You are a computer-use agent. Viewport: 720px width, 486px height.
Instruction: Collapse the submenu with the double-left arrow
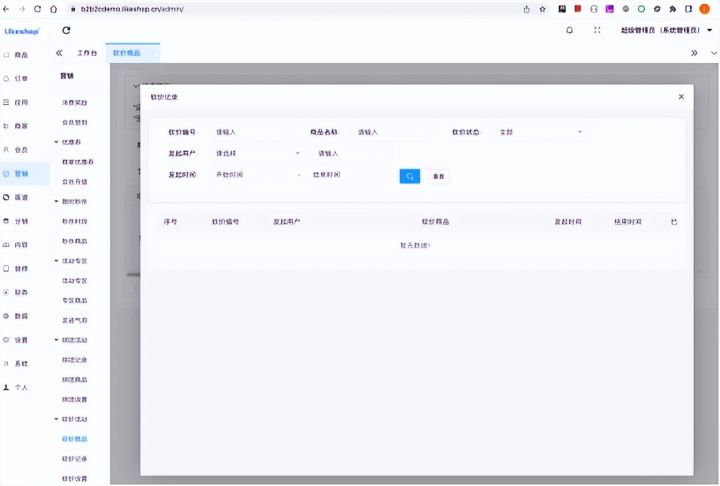point(59,53)
